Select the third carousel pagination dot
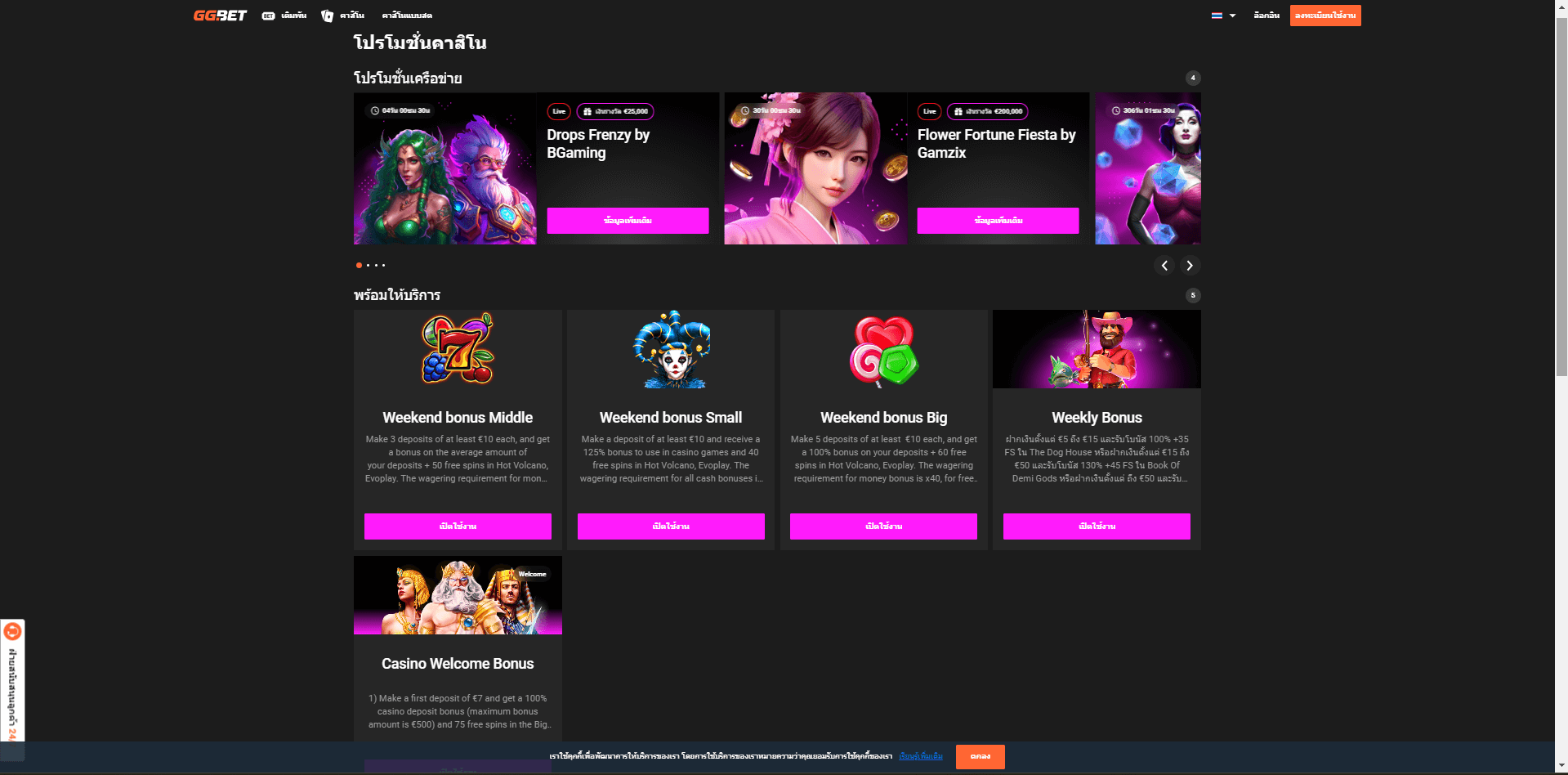 376,265
